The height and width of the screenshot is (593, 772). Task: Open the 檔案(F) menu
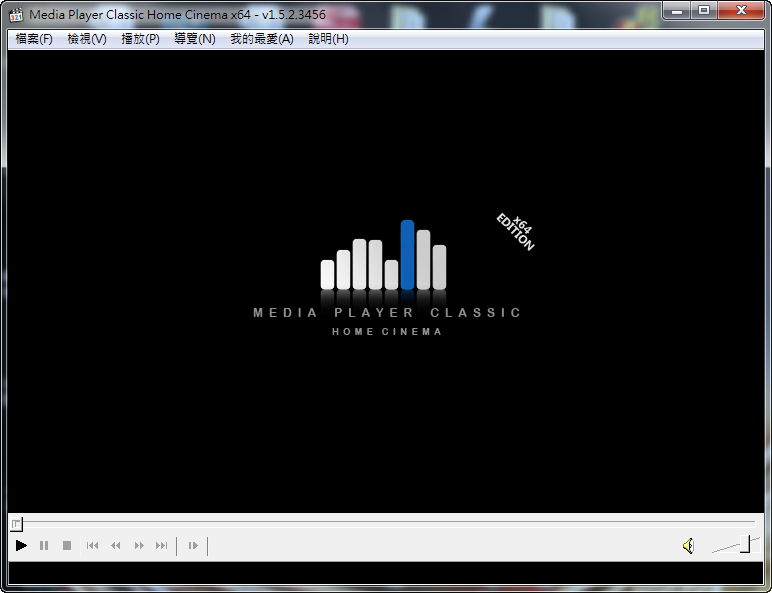34,39
